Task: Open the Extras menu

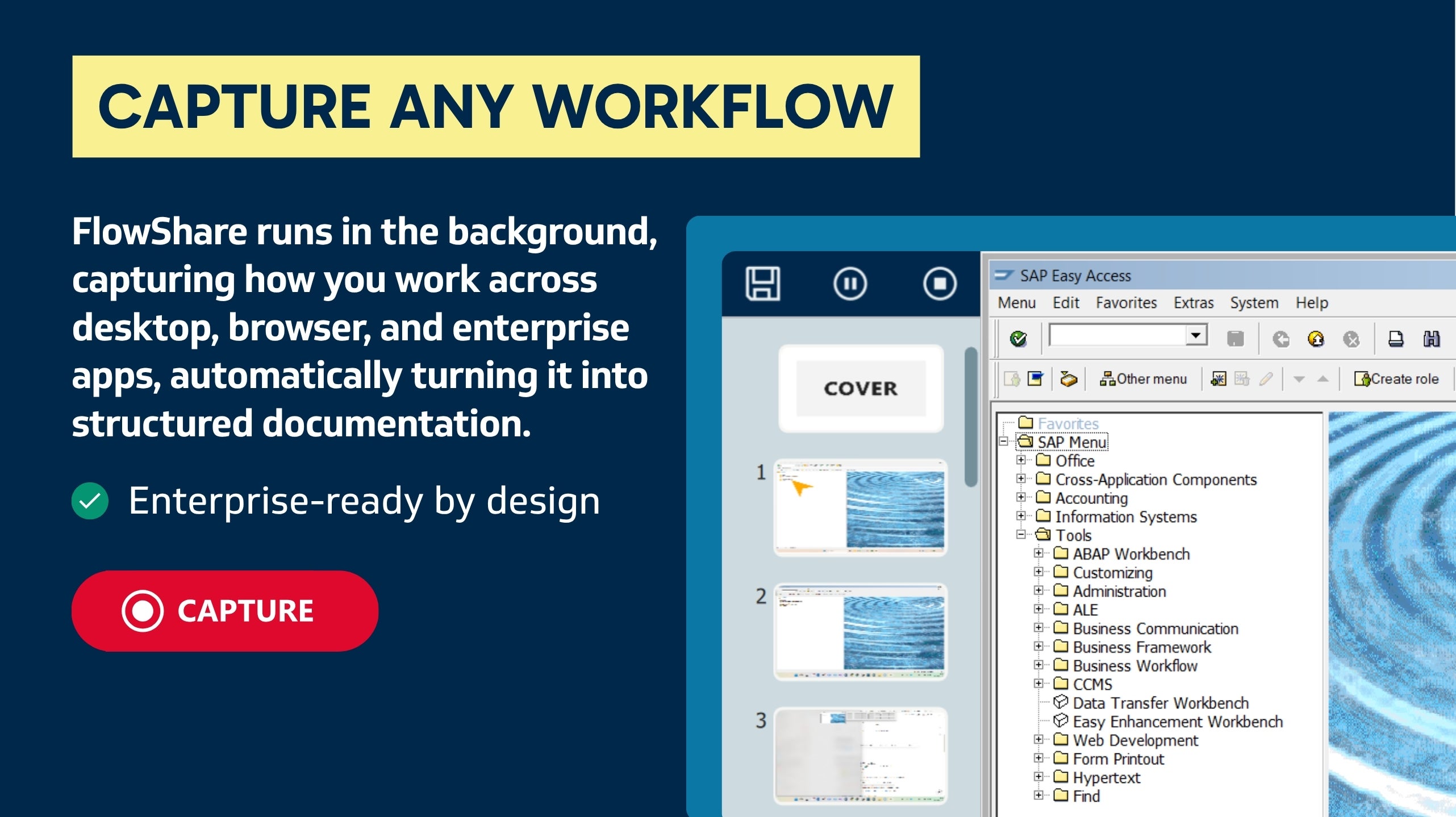Action: coord(1194,303)
